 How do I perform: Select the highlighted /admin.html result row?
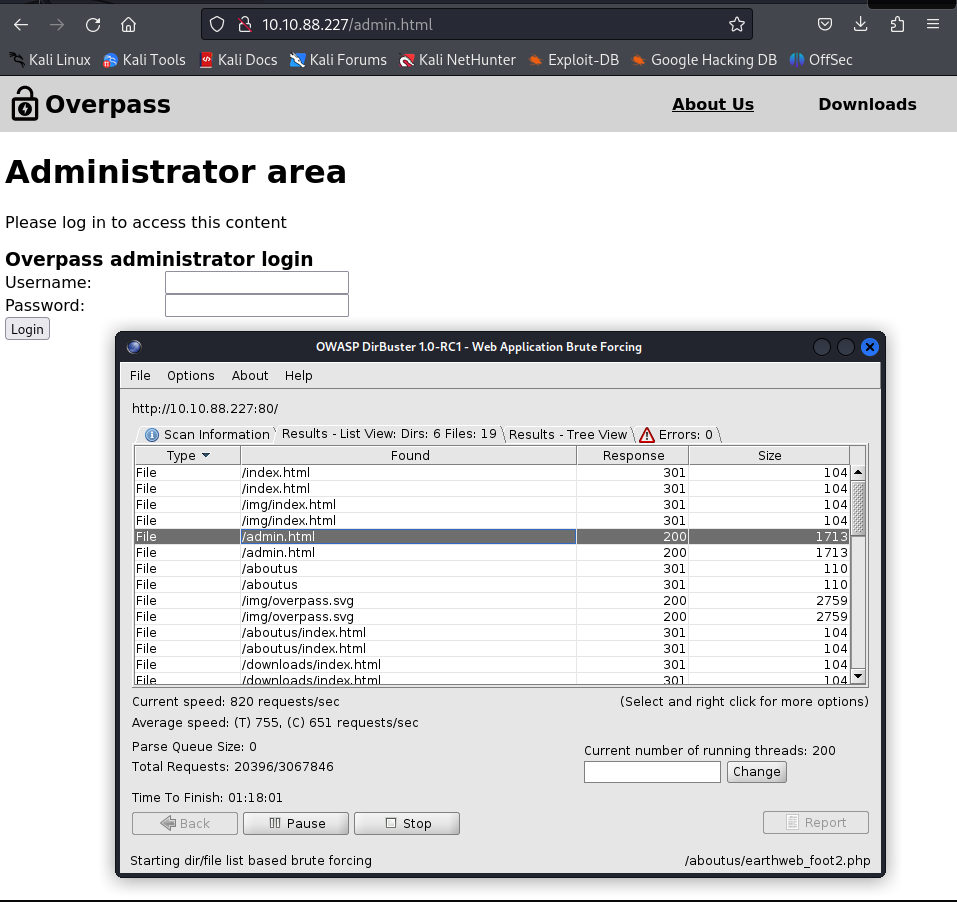[x=491, y=536]
